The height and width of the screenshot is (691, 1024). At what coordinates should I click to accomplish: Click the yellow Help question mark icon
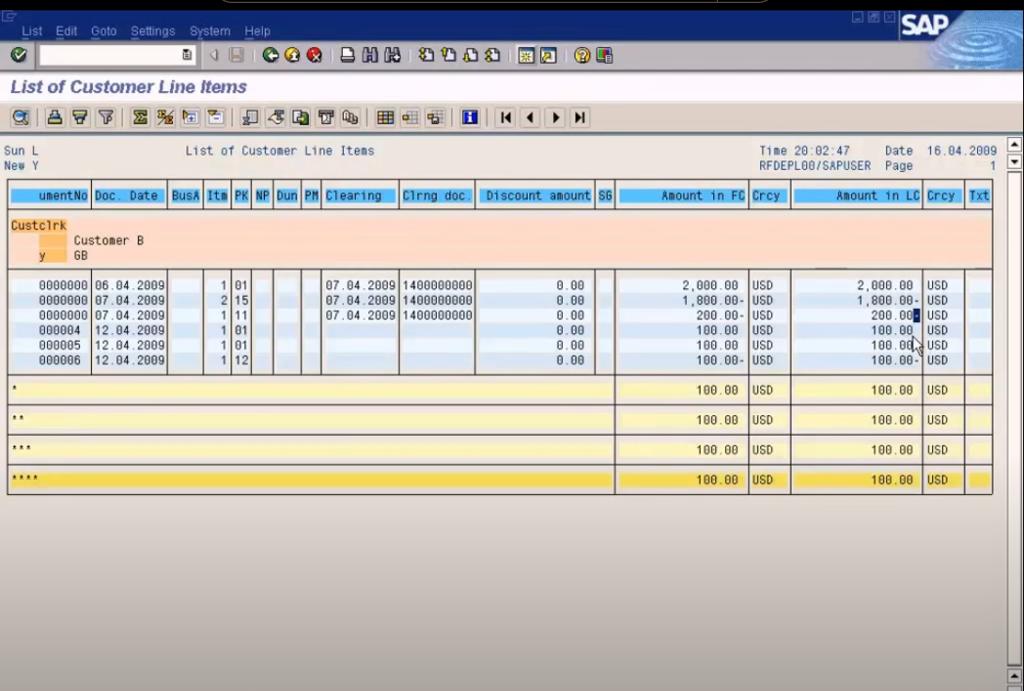click(582, 56)
